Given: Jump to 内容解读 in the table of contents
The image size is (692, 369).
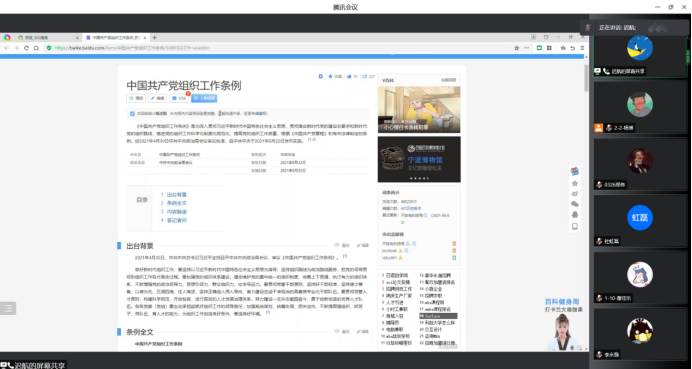Looking at the screenshot, I should pyautogui.click(x=177, y=212).
